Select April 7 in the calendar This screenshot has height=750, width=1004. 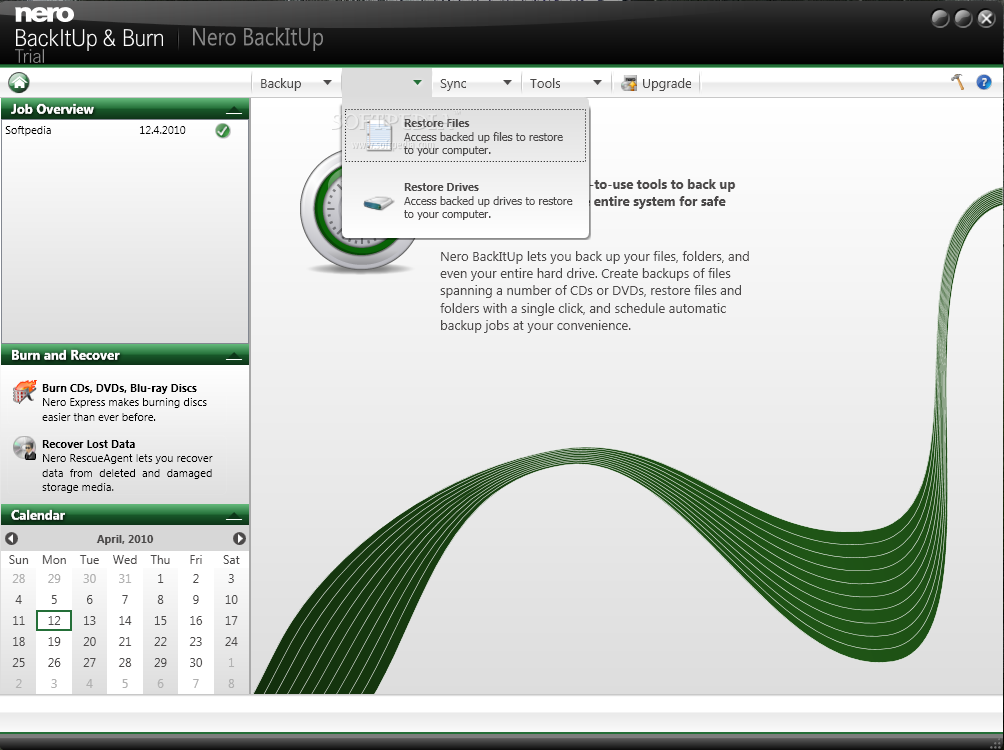click(125, 600)
